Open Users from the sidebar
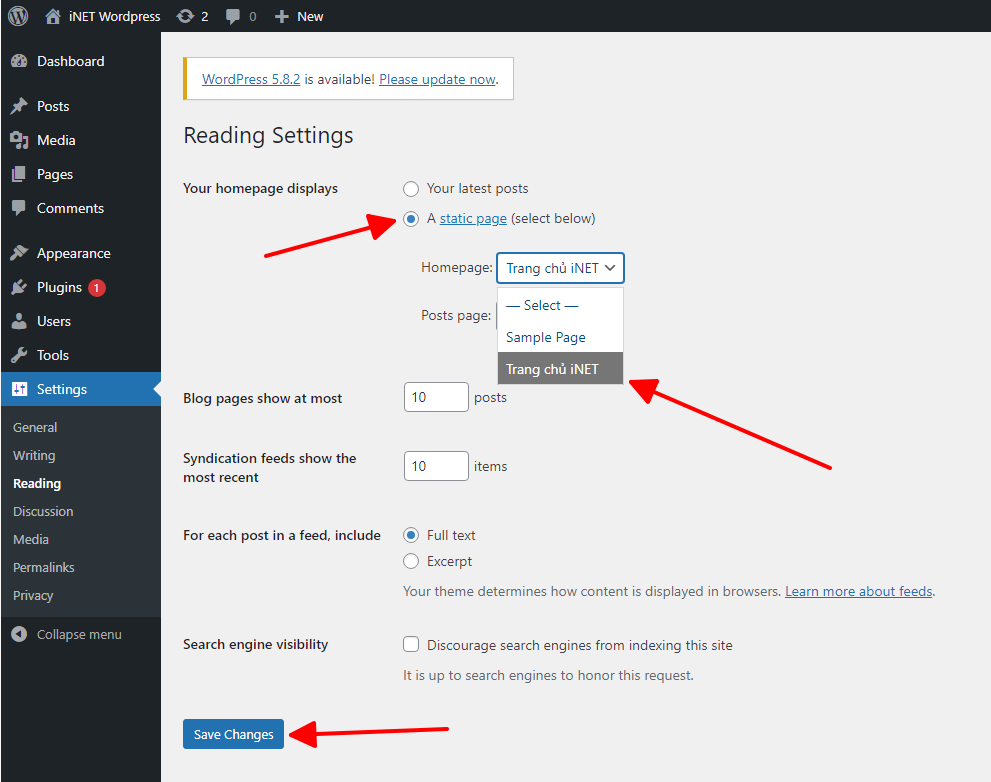 point(54,321)
